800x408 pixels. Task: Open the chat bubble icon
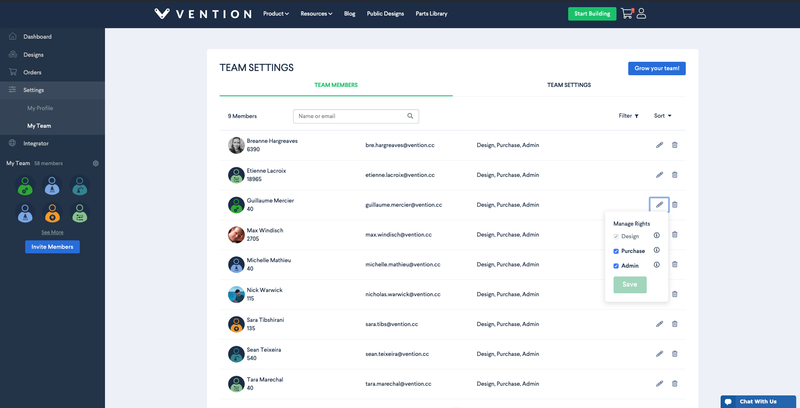coord(729,402)
